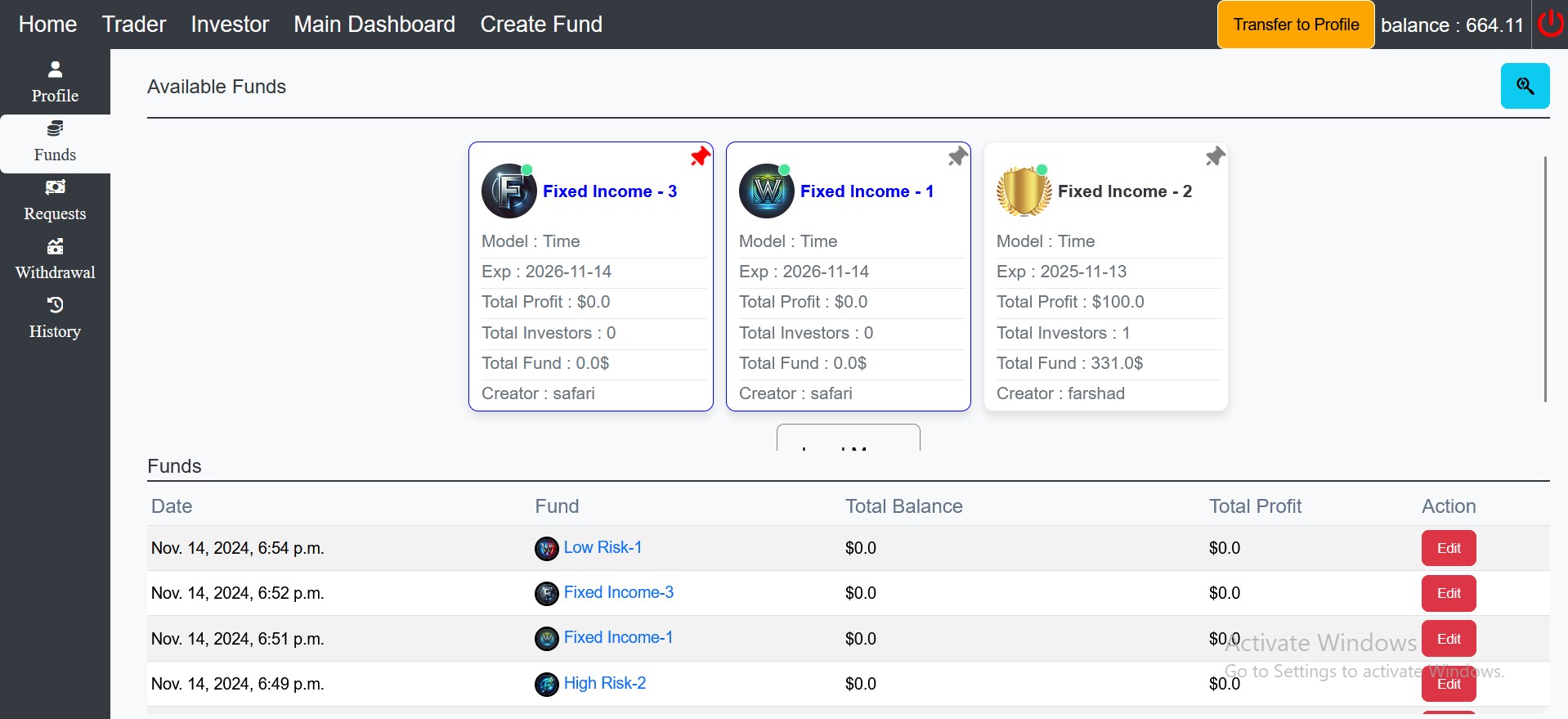Click the available funds vertical scrollbar
This screenshot has height=719, width=1568.
pos(1545,279)
